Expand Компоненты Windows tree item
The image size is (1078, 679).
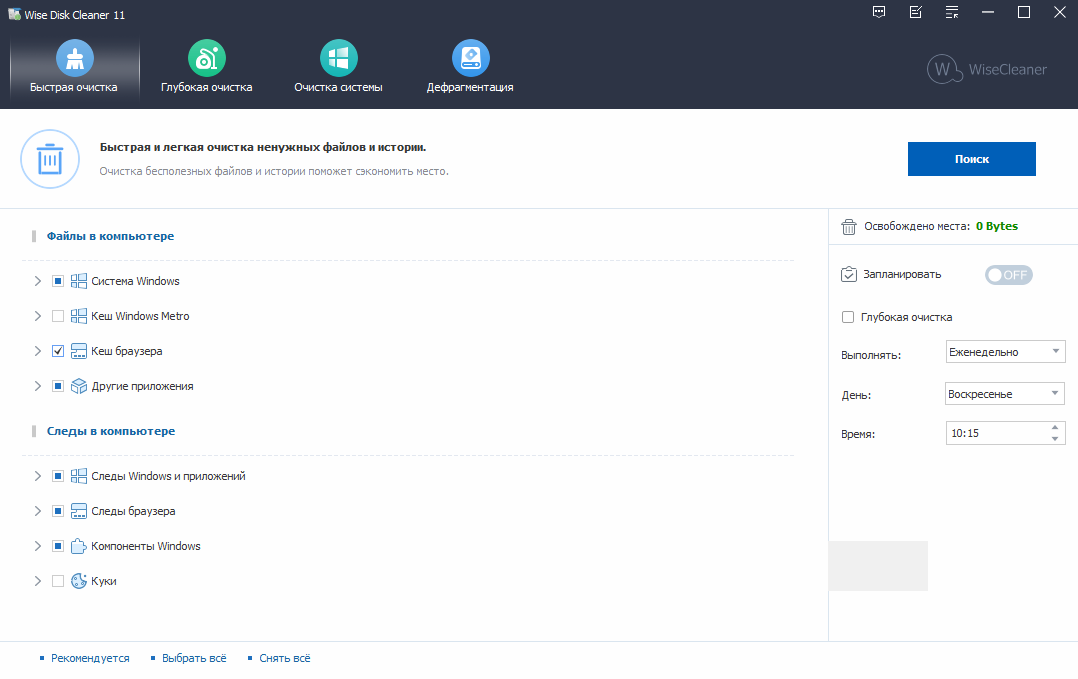[38, 546]
